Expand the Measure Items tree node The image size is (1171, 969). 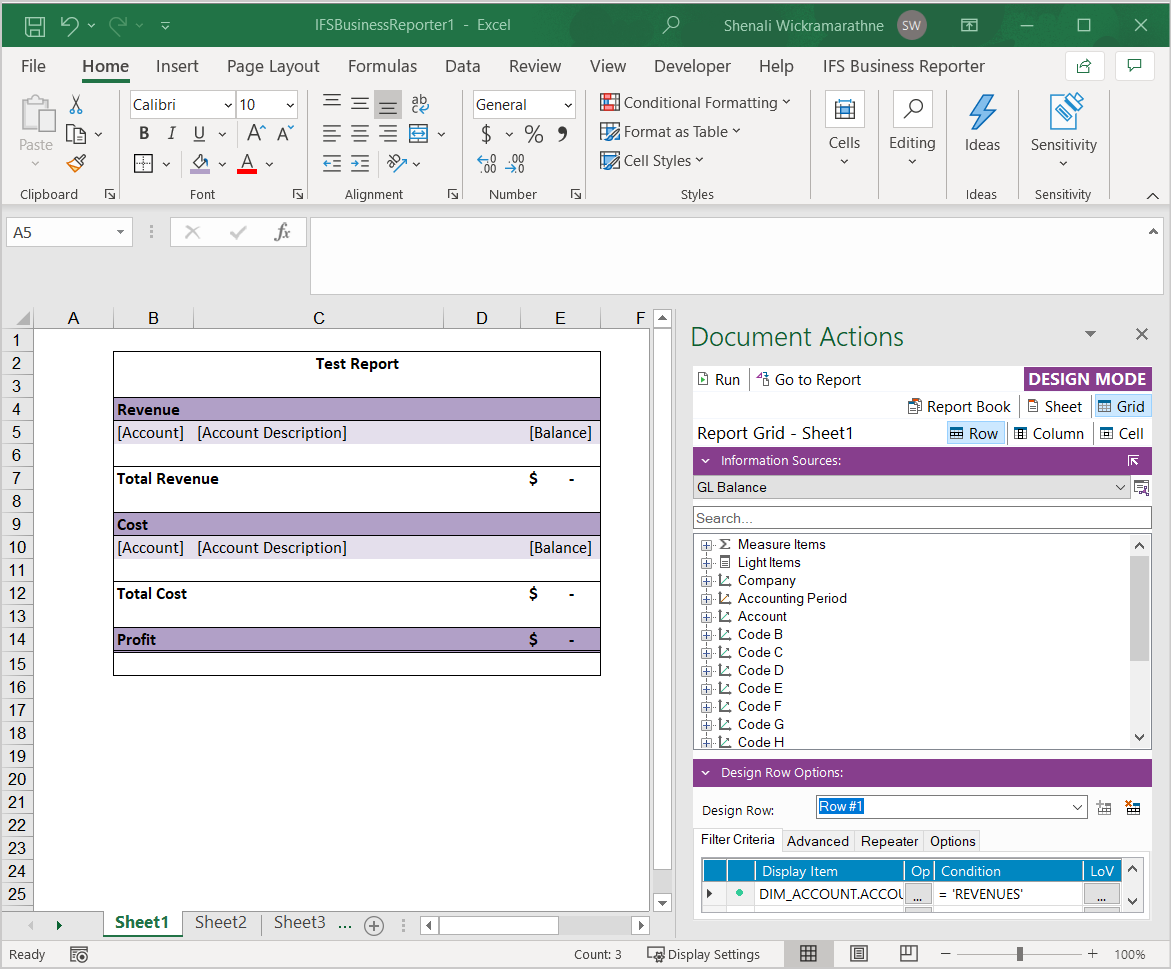[706, 545]
